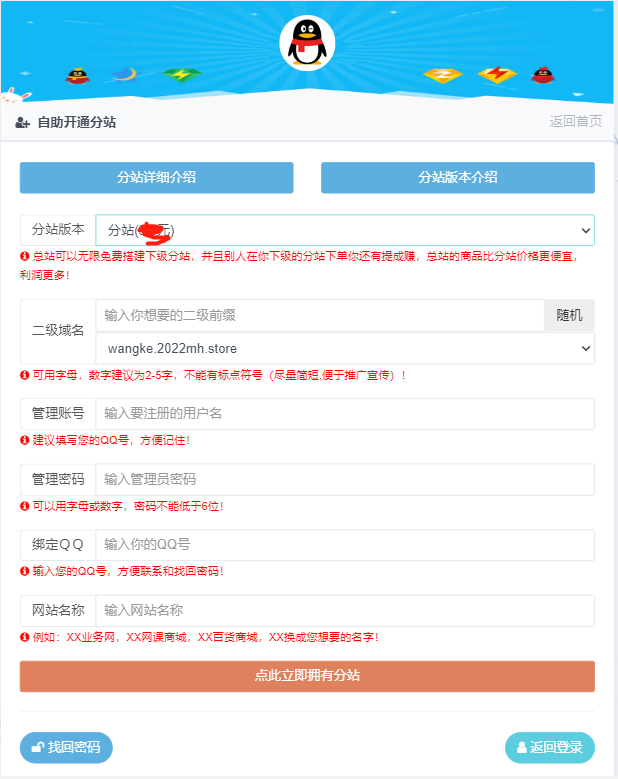Expand the wangke.2022mh.store domain dropdown
Viewport: 618px width, 779px height.
(345, 348)
